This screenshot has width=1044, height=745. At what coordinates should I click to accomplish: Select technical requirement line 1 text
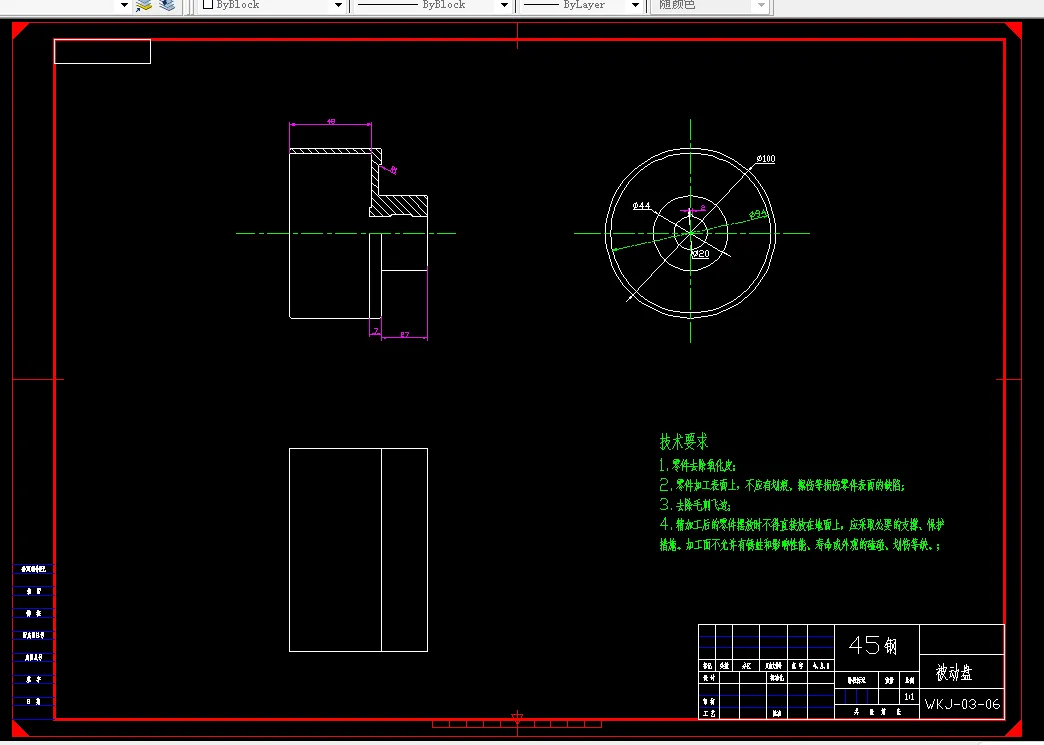tap(698, 465)
